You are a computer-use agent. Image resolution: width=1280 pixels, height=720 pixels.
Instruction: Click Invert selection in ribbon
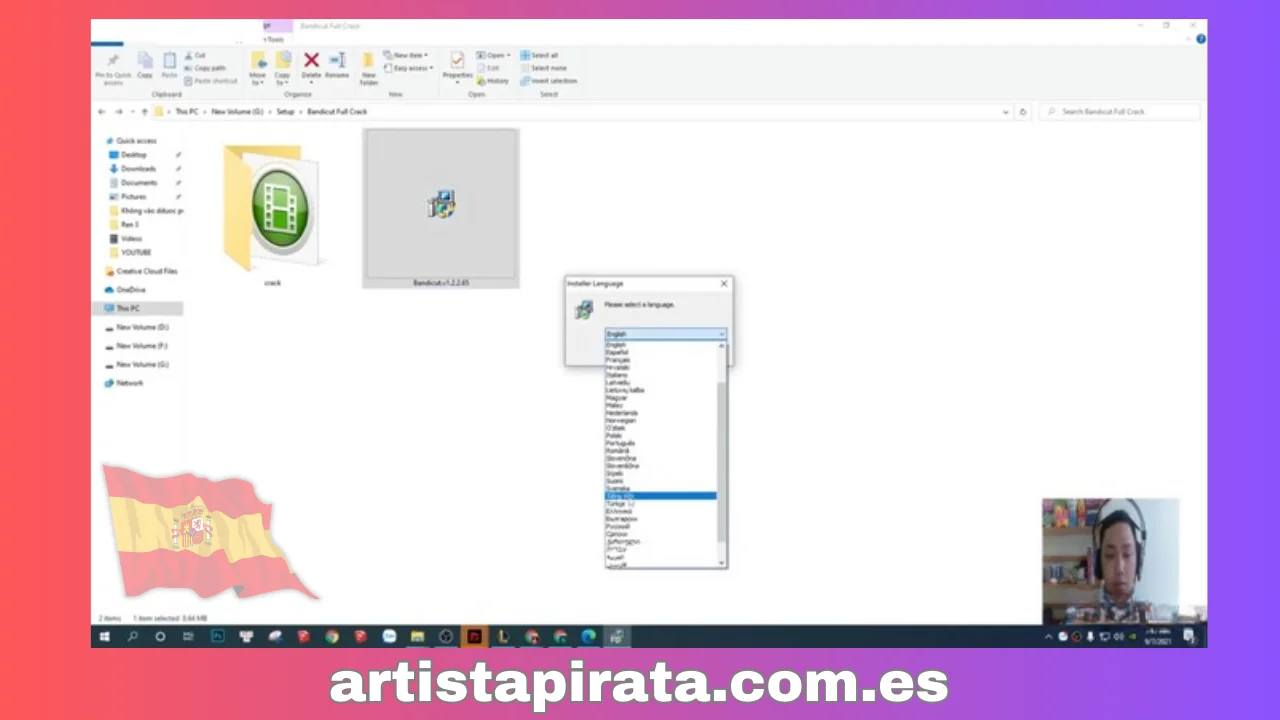click(x=549, y=81)
